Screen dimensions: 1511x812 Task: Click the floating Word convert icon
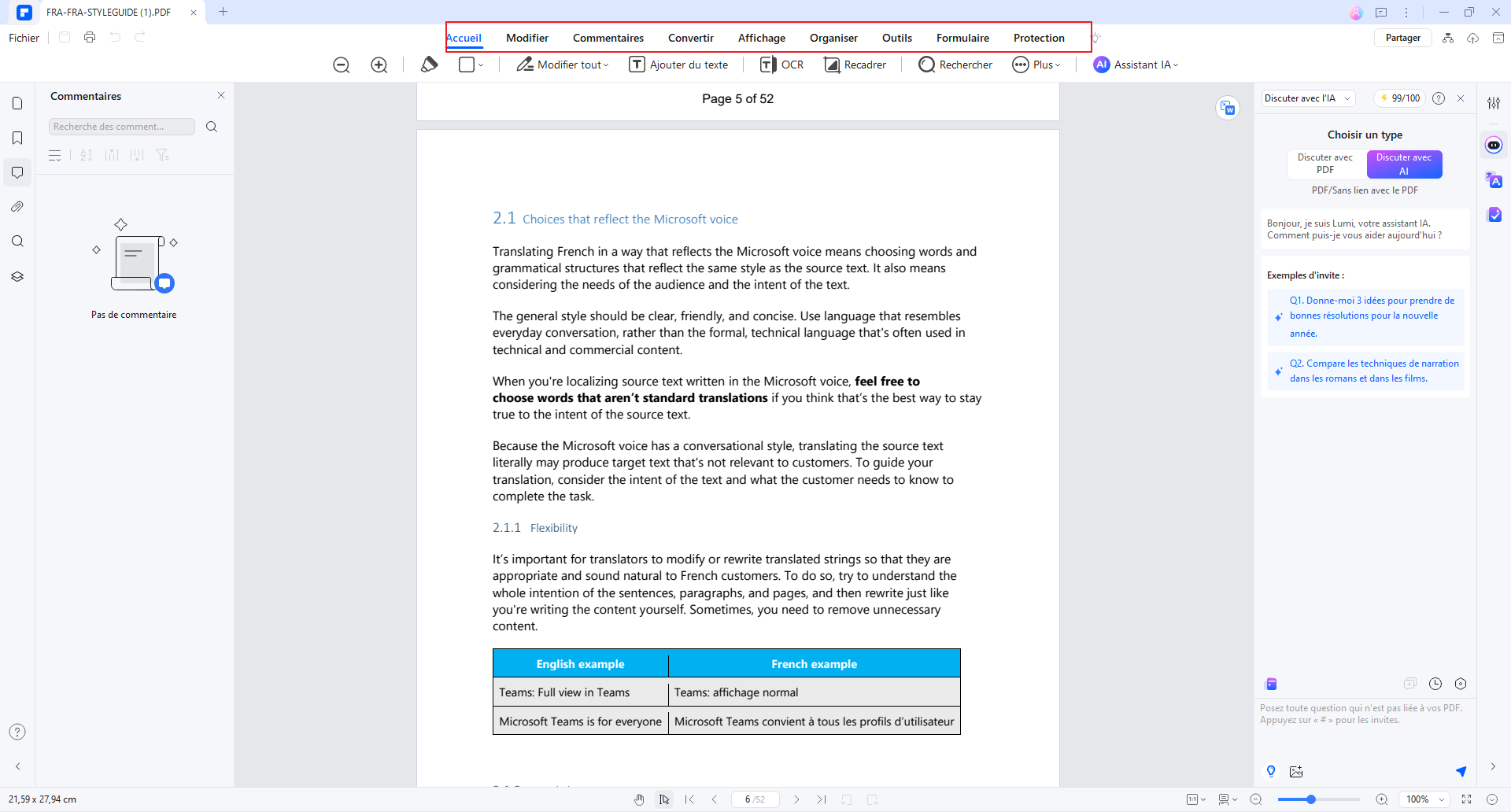pos(1228,108)
